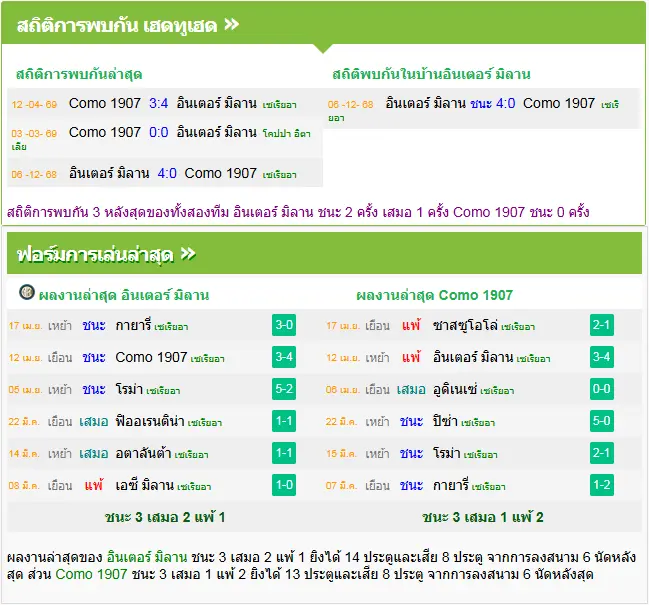Image resolution: width=649 pixels, height=605 pixels.
Task: Click Como summary ชนะ 3 เสมอ 1 แพ้ 2
Action: pyautogui.click(x=483, y=517)
